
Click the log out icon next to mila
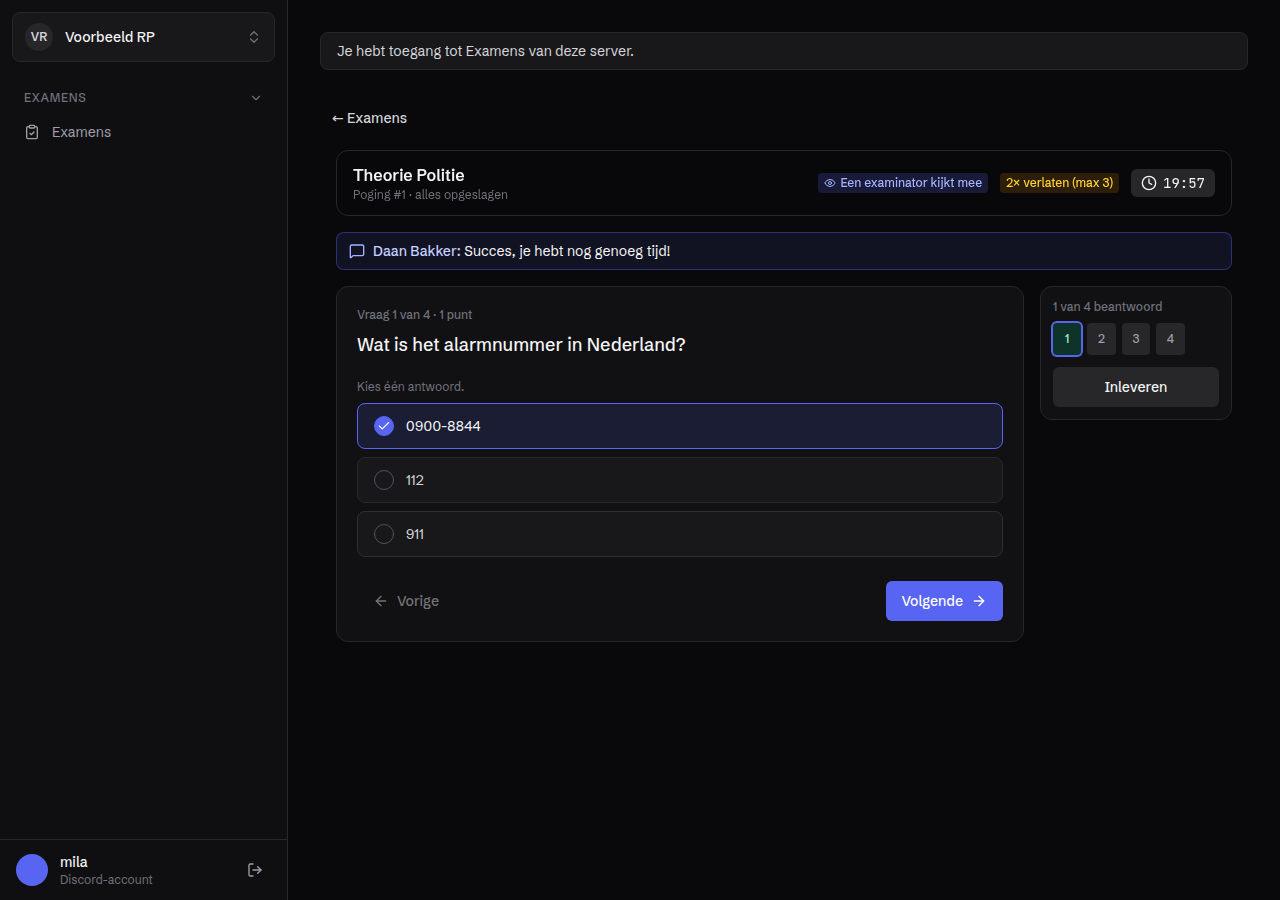click(255, 870)
